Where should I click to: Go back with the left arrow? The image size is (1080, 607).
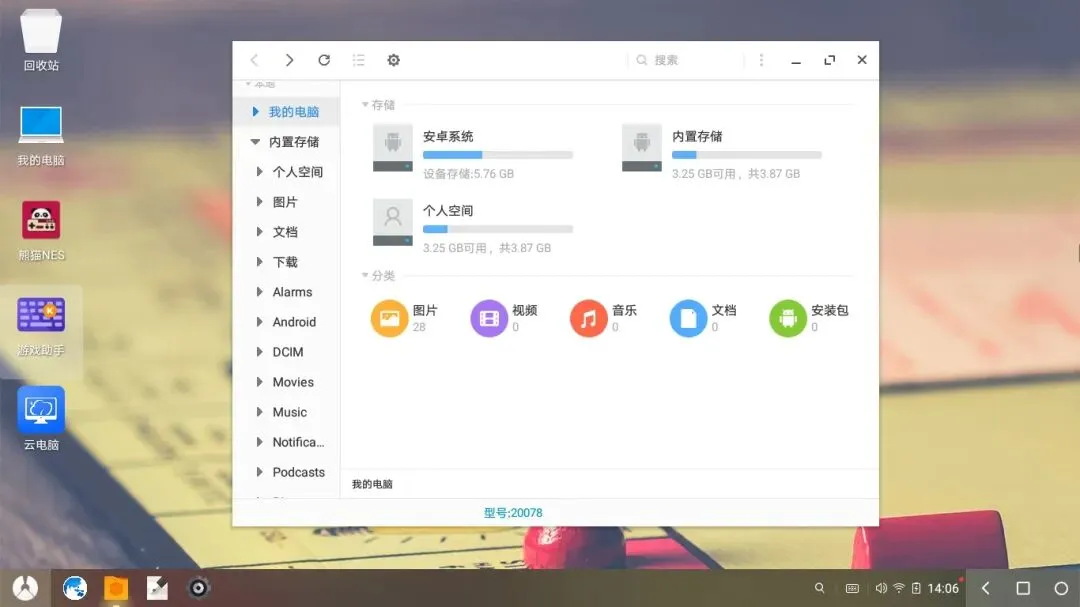point(254,60)
